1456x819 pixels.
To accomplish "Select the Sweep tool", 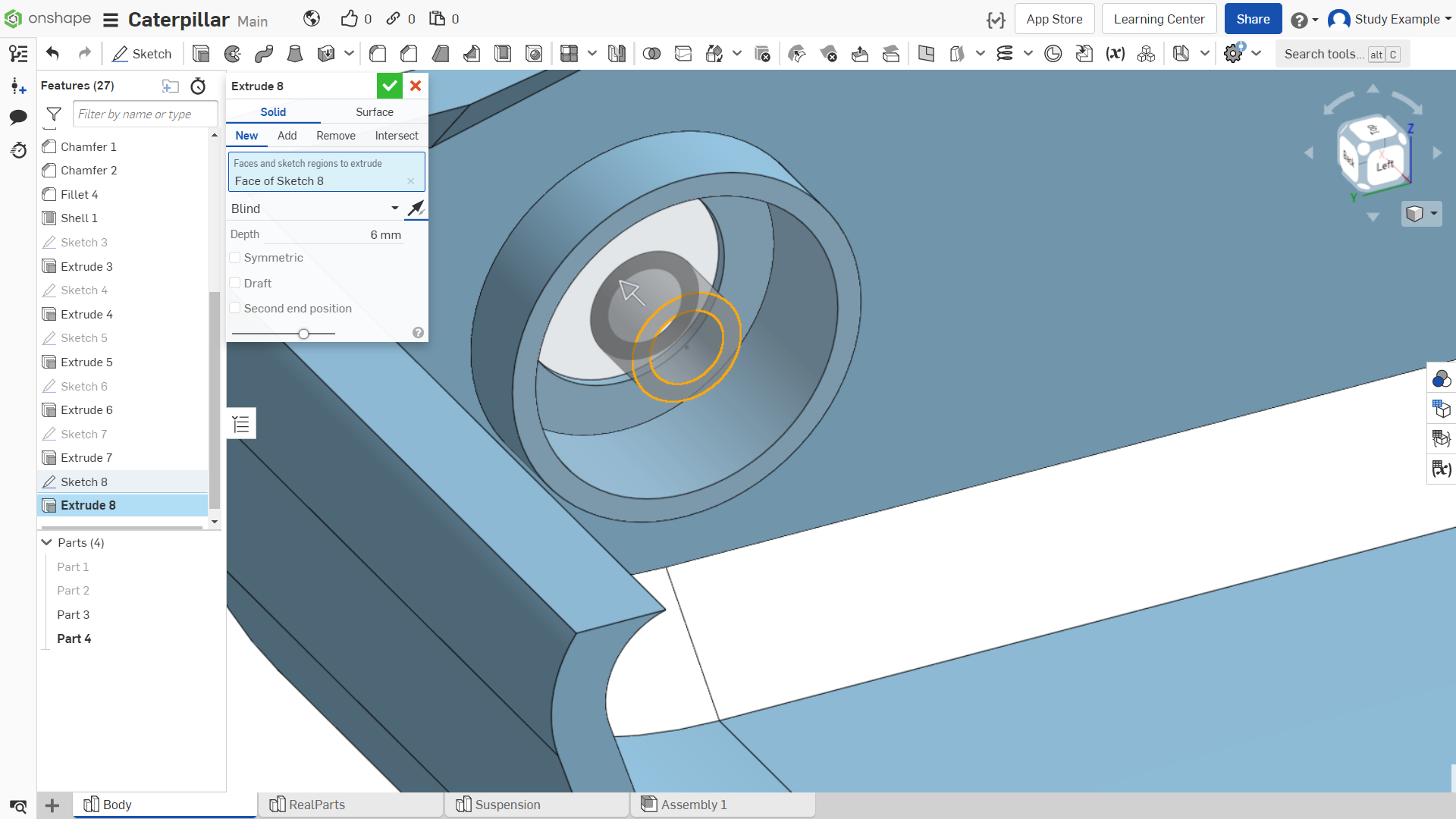I will [x=264, y=53].
